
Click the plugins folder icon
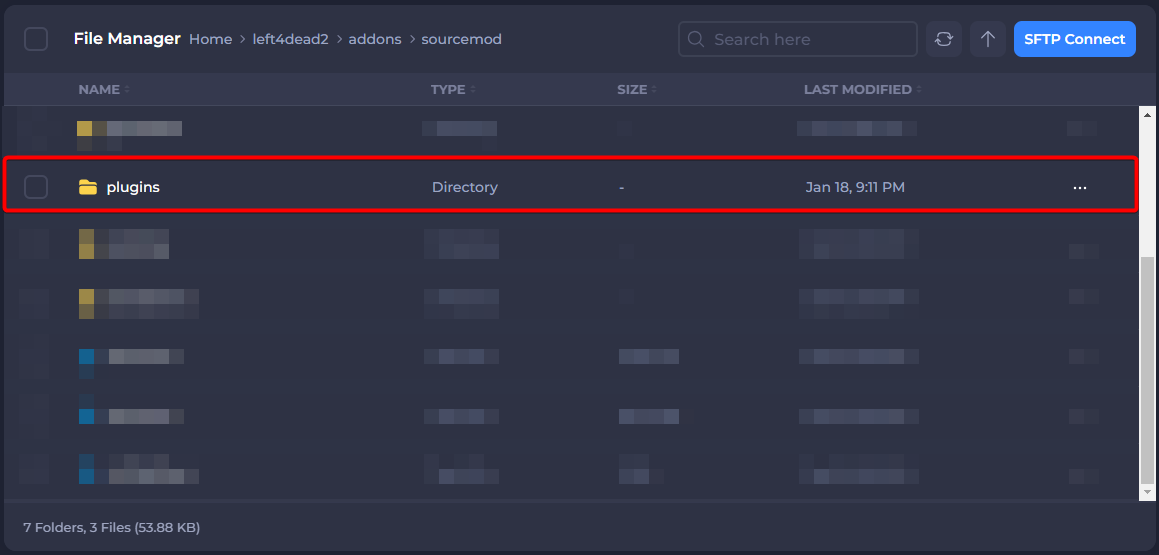tap(88, 187)
